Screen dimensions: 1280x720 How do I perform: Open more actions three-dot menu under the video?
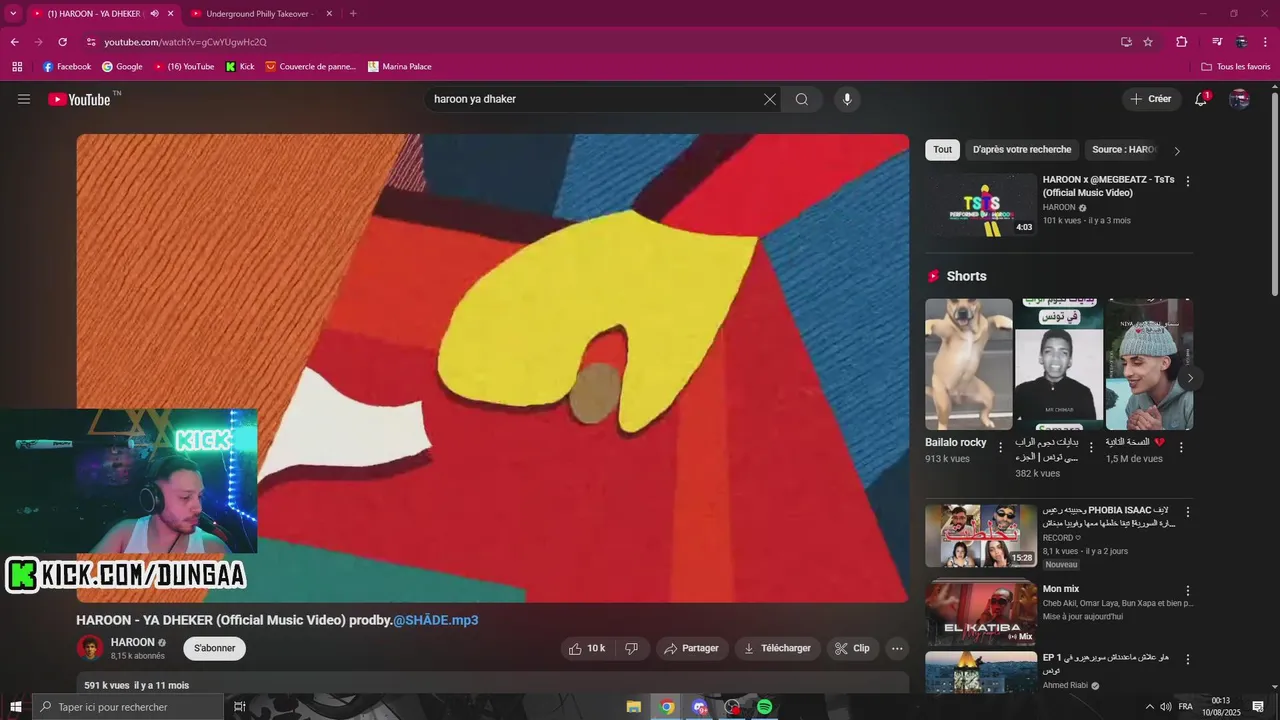897,648
